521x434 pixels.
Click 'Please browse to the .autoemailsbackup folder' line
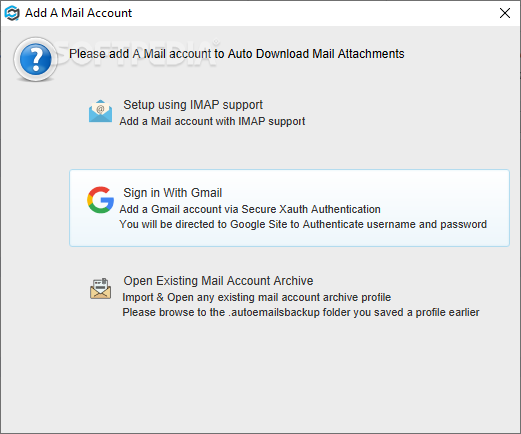(x=301, y=312)
